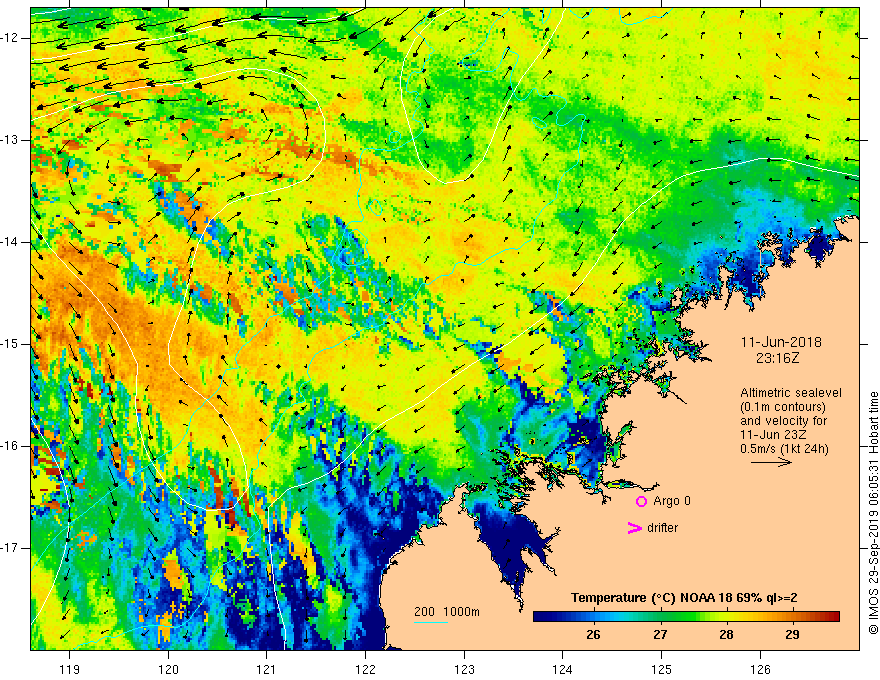Image resolution: width=880 pixels, height=680 pixels.
Task: Click the magenta drifter arrowhead legend marker
Action: [x=634, y=528]
